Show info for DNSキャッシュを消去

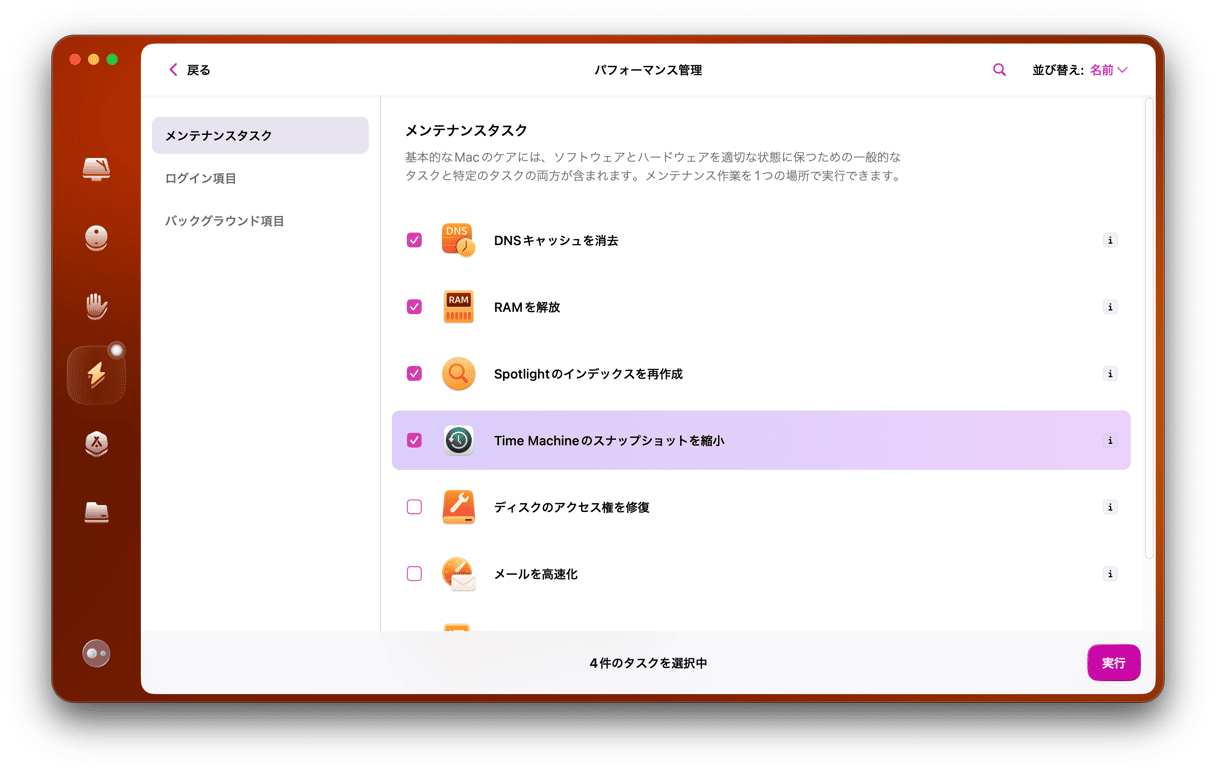(x=1110, y=240)
